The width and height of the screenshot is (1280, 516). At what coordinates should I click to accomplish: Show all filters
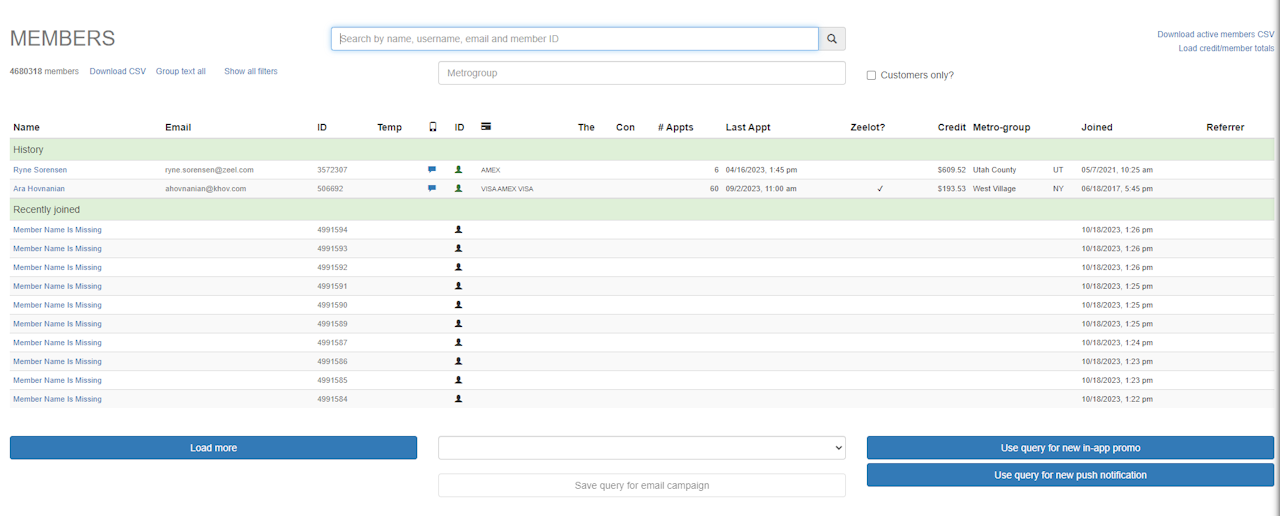point(251,72)
